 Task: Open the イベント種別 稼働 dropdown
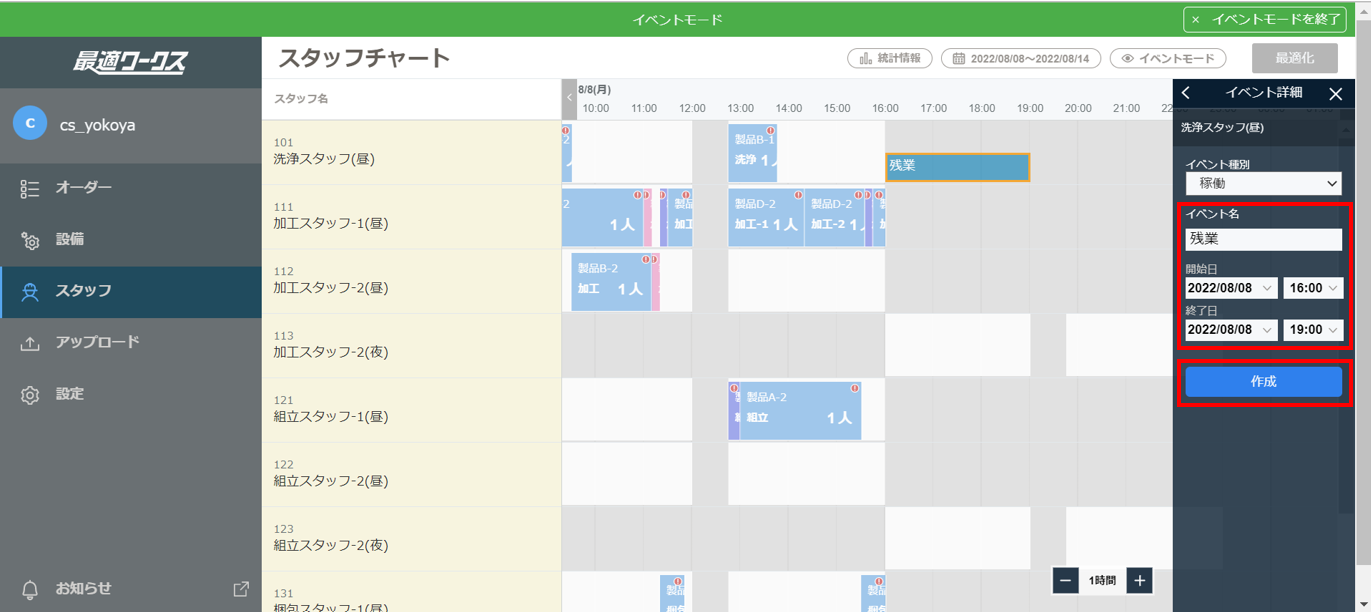pyautogui.click(x=1264, y=183)
